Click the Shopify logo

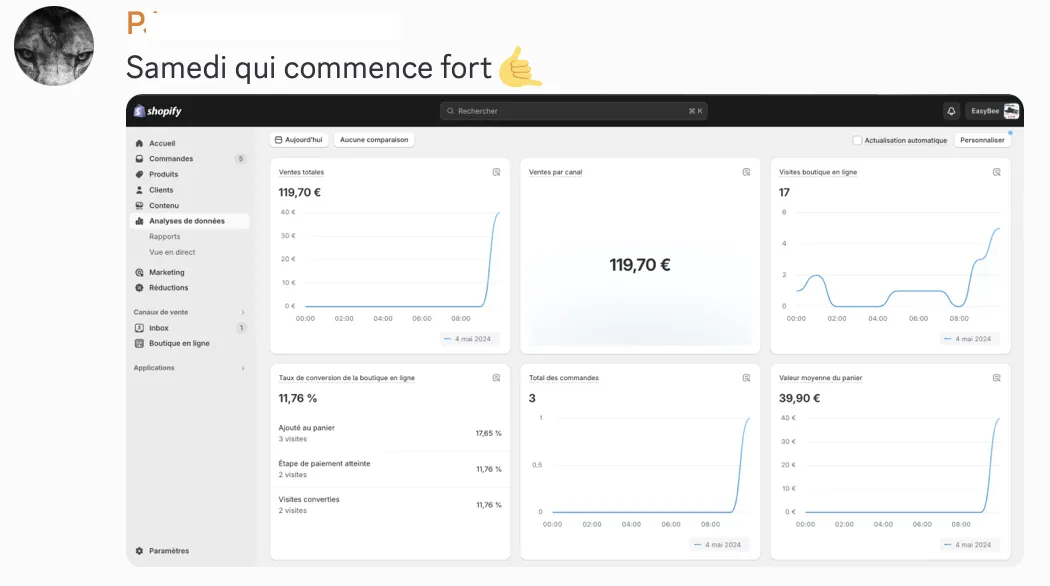[x=158, y=111]
